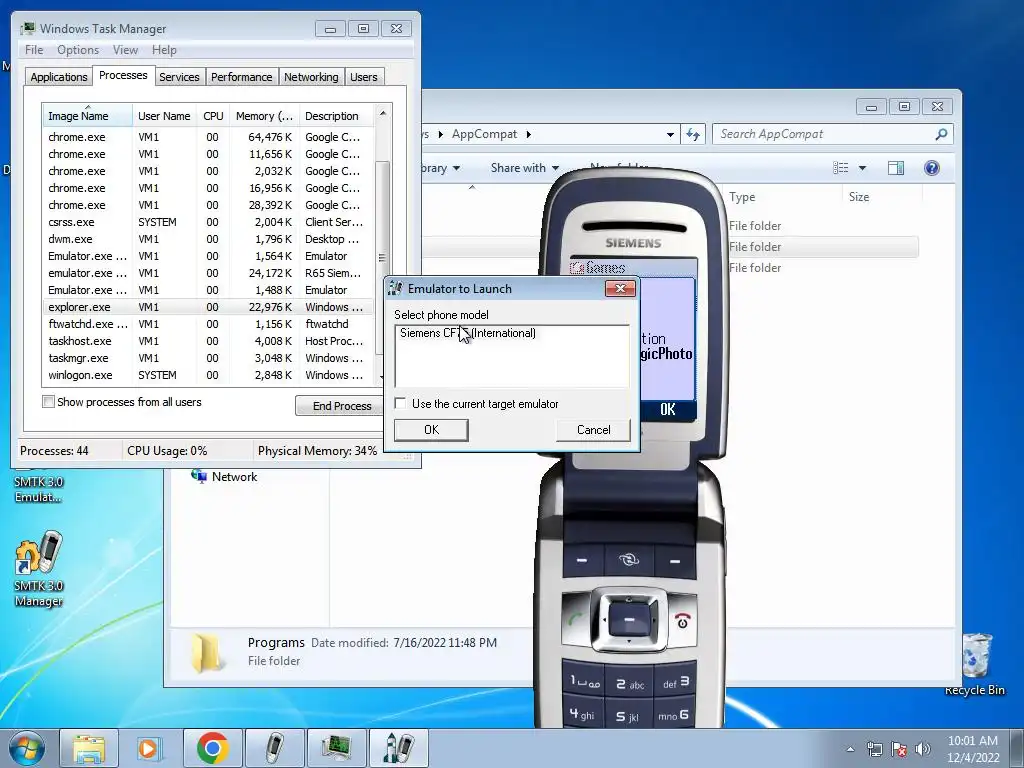1024x768 pixels.
Task: Switch to Chrome in the taskbar
Action: [212, 748]
